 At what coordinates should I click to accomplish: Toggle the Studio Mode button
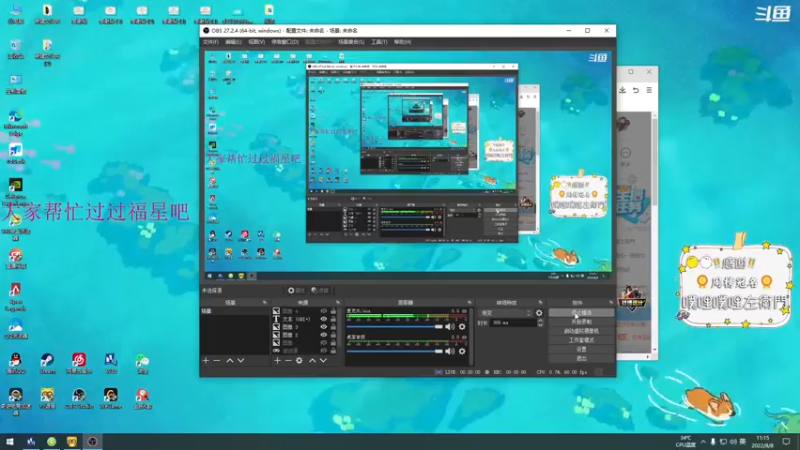coord(582,340)
